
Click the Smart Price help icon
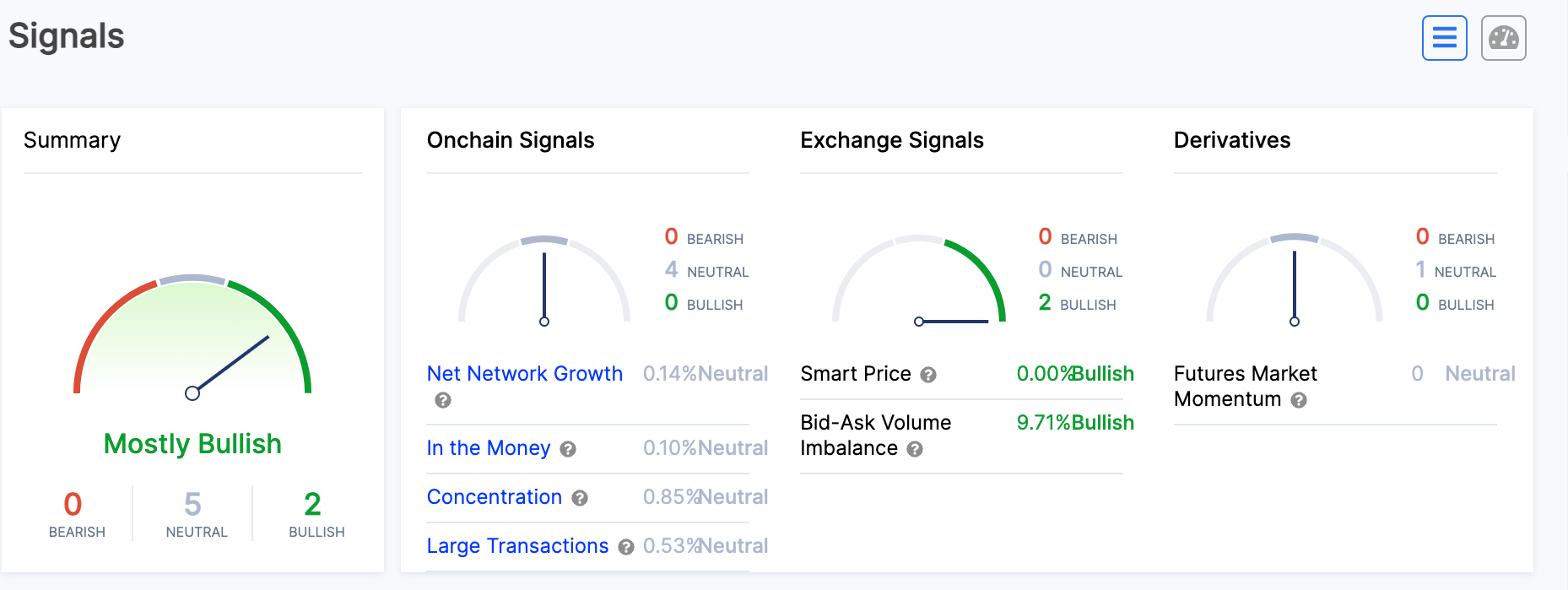(x=928, y=375)
